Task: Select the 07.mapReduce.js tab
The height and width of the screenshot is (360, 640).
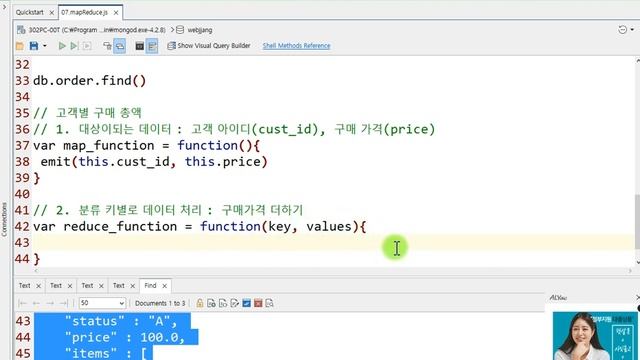Action: (85, 12)
